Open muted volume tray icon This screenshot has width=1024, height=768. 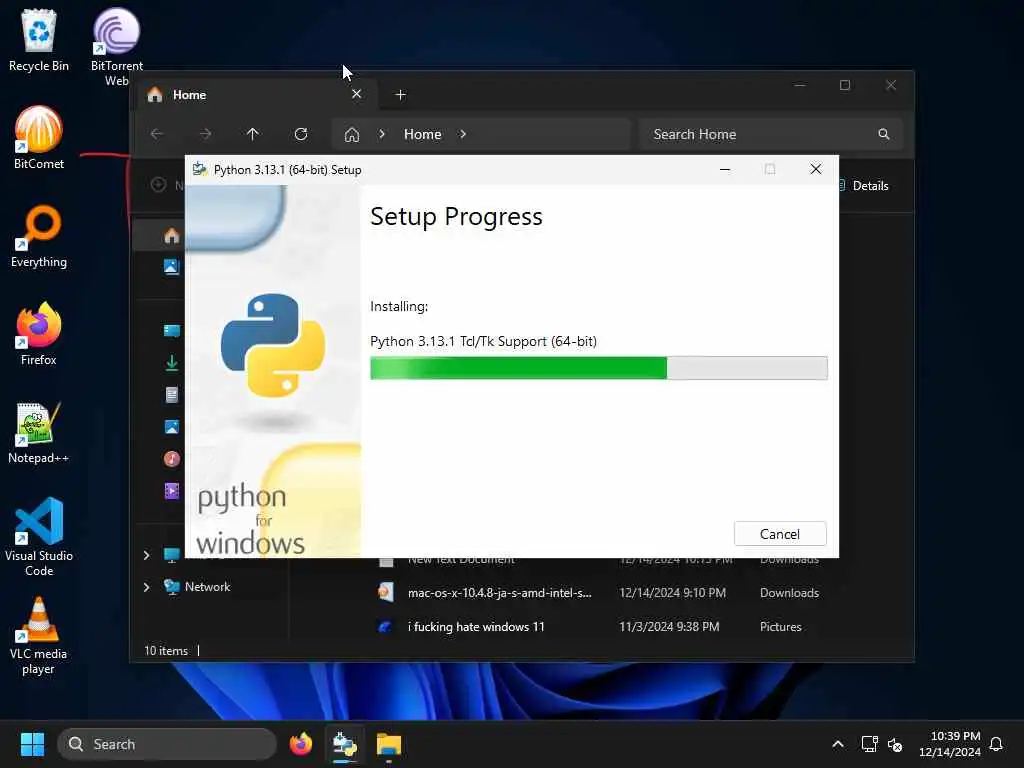click(895, 744)
